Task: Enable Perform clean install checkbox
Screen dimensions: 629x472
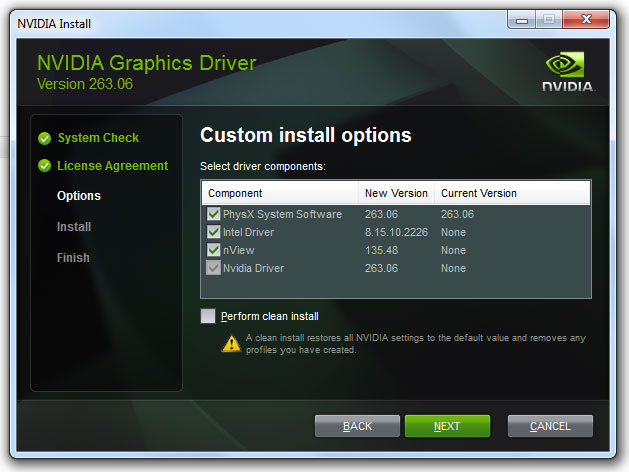Action: pos(208,316)
